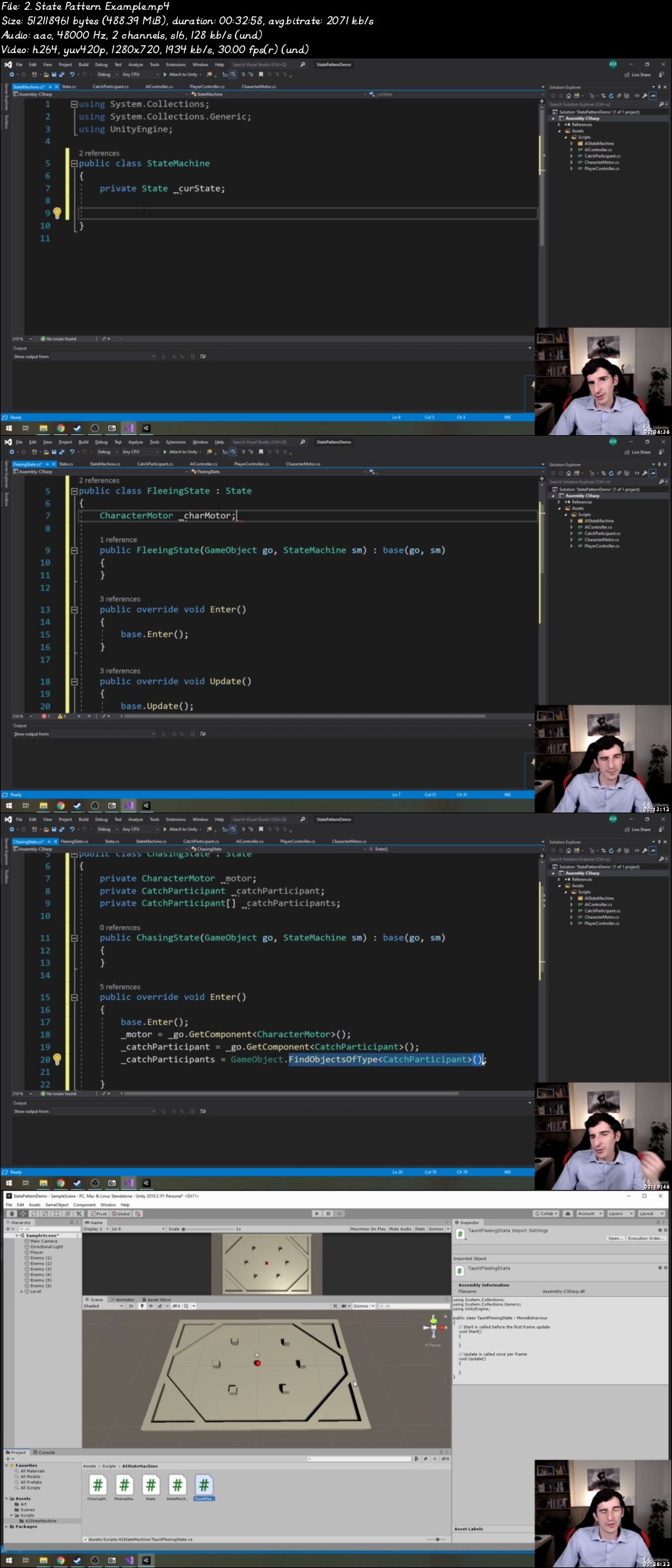Open Extensions menu in top Visual Studio frame
672x1568 pixels.
point(176,64)
